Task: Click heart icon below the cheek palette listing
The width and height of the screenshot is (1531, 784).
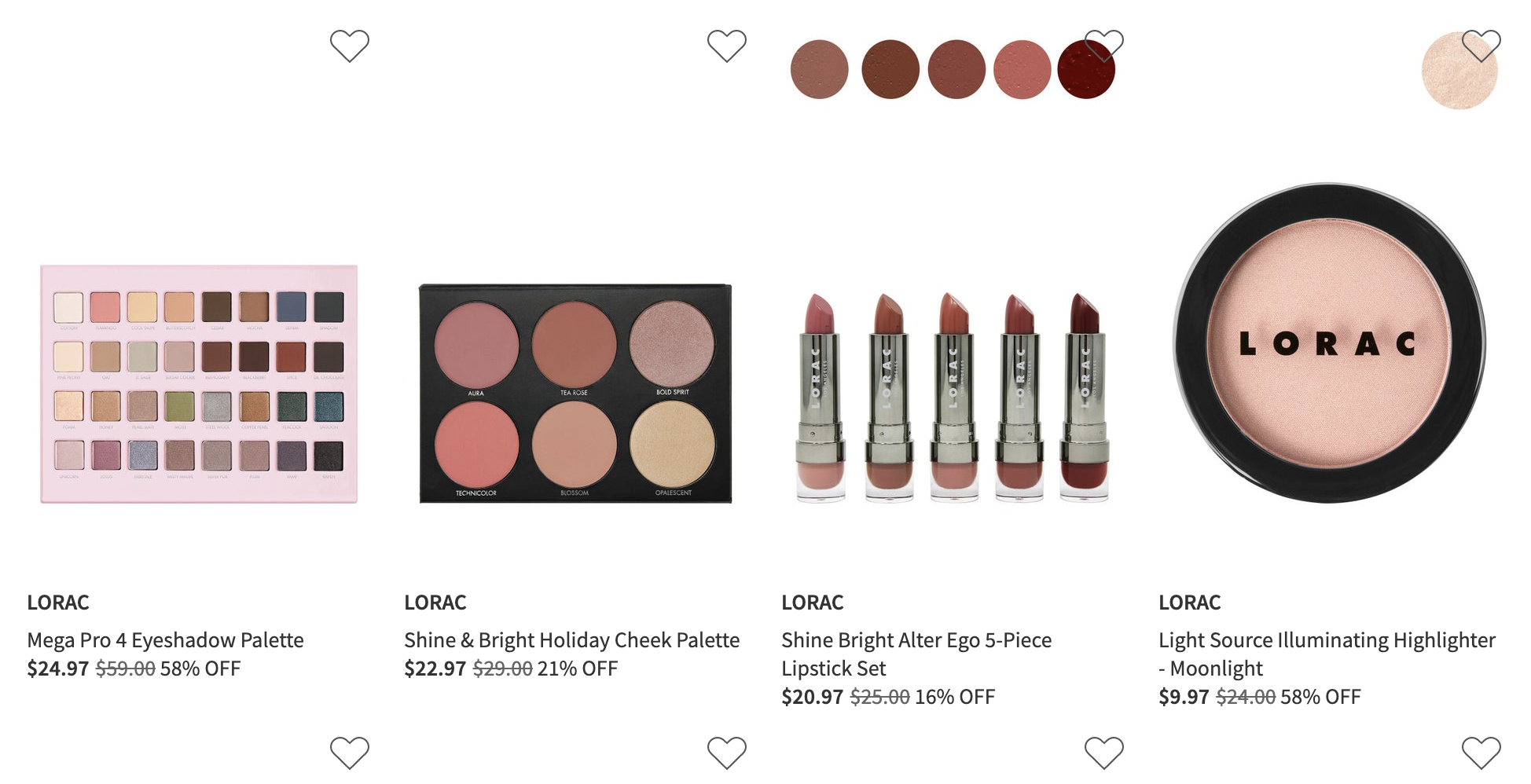Action: (x=727, y=753)
